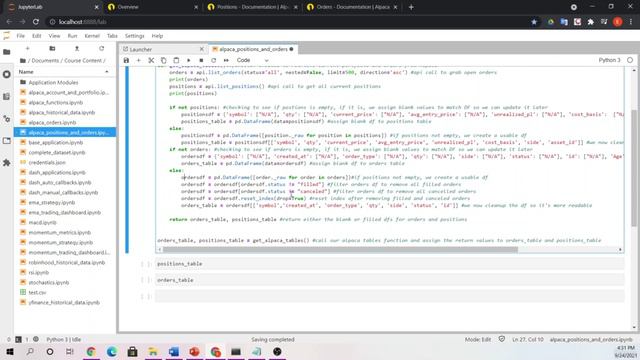Refresh the file list
Image resolution: width=640 pixels, height=360 pixels.
101,49
